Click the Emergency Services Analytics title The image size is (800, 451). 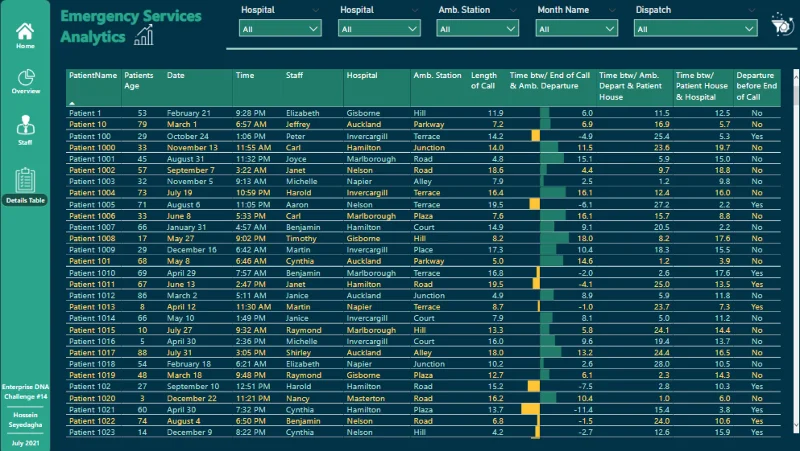pyautogui.click(x=131, y=27)
